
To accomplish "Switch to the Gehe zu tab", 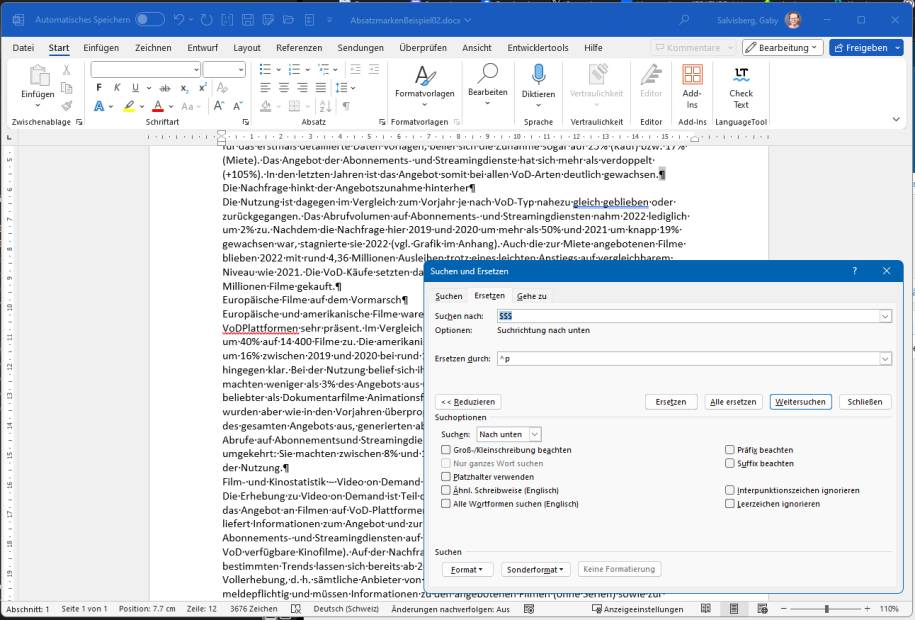I will (531, 296).
